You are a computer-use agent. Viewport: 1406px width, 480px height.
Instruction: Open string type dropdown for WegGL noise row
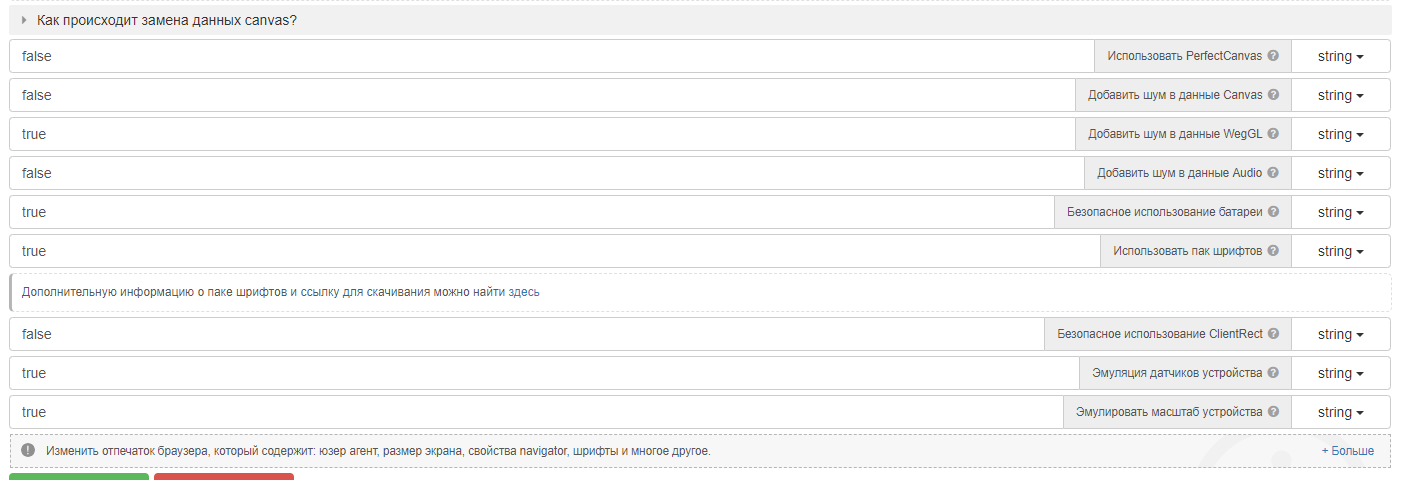tap(1340, 134)
